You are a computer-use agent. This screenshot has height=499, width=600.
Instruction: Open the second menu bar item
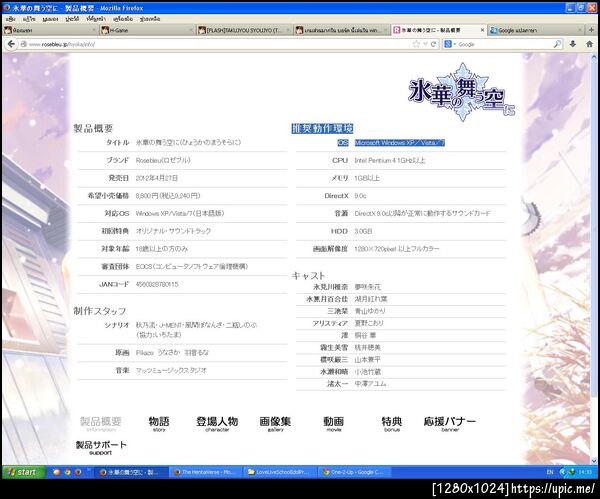click(x=29, y=19)
